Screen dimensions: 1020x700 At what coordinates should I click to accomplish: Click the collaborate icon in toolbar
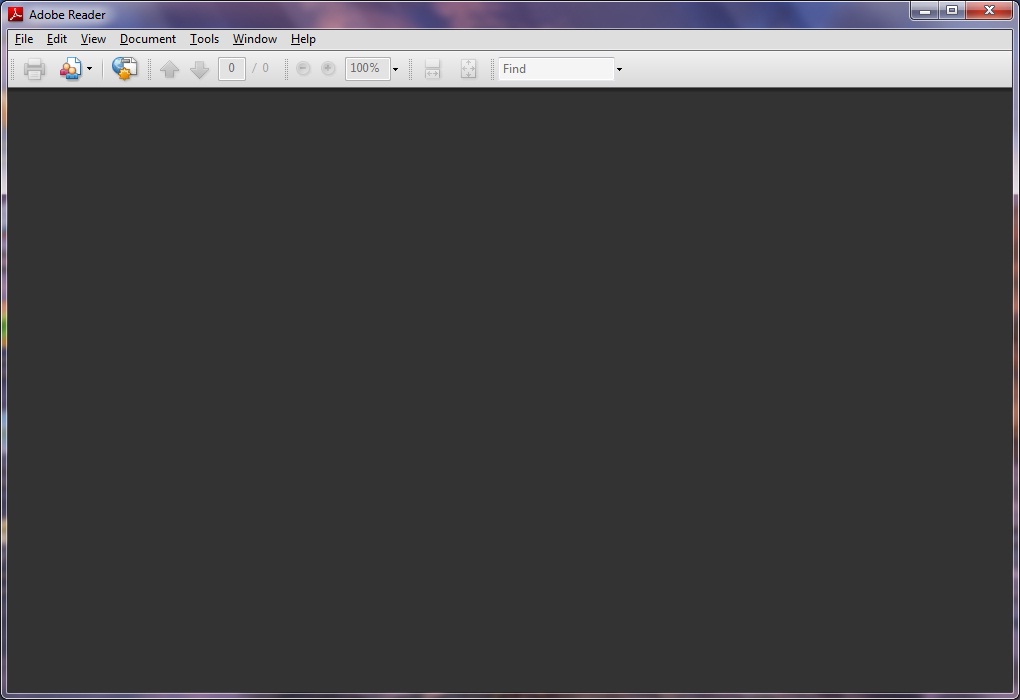point(70,68)
